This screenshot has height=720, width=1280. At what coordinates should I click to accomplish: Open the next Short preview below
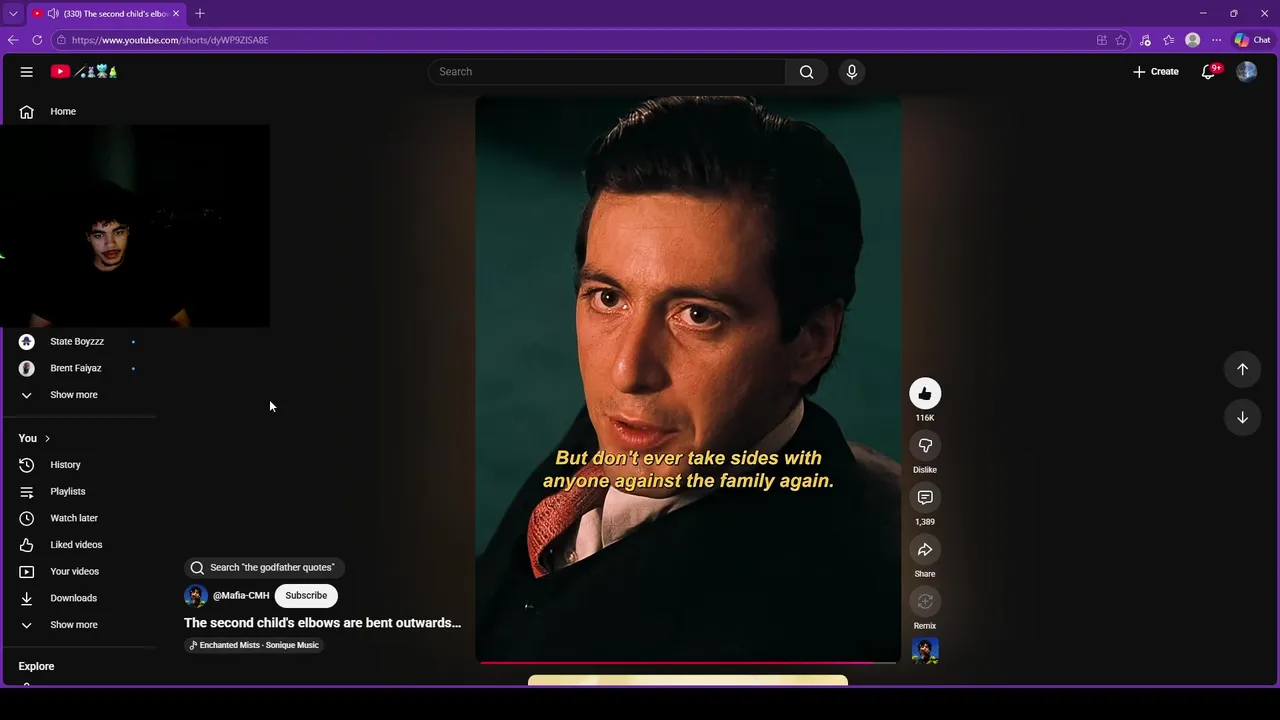688,681
